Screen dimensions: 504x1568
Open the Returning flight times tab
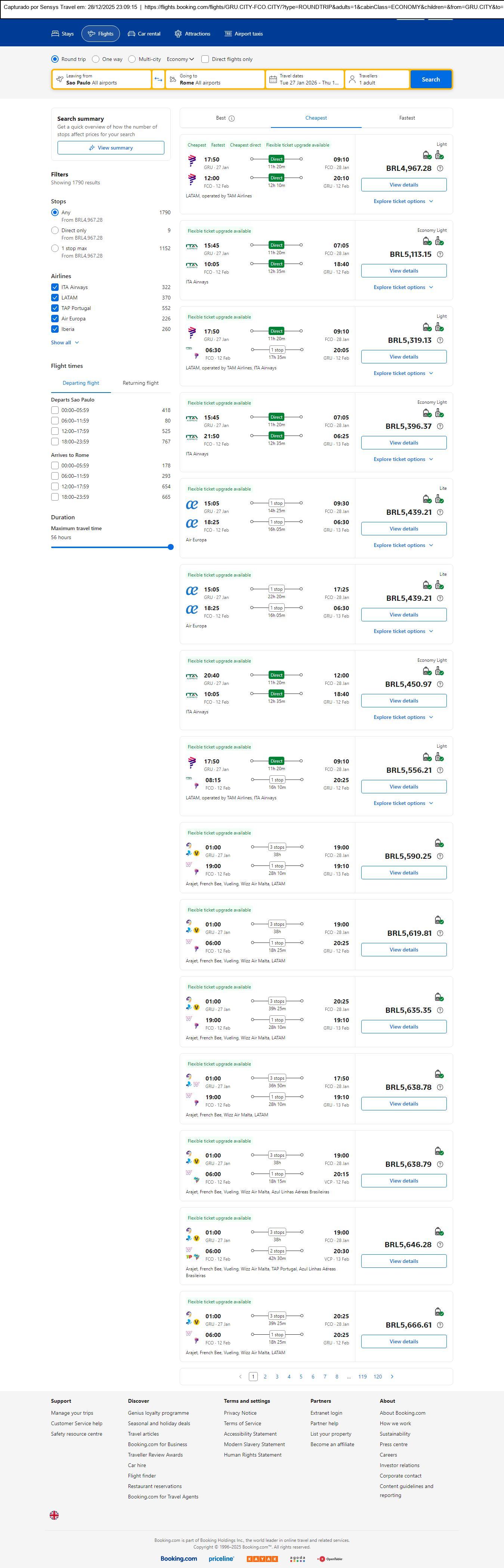pyautogui.click(x=140, y=383)
